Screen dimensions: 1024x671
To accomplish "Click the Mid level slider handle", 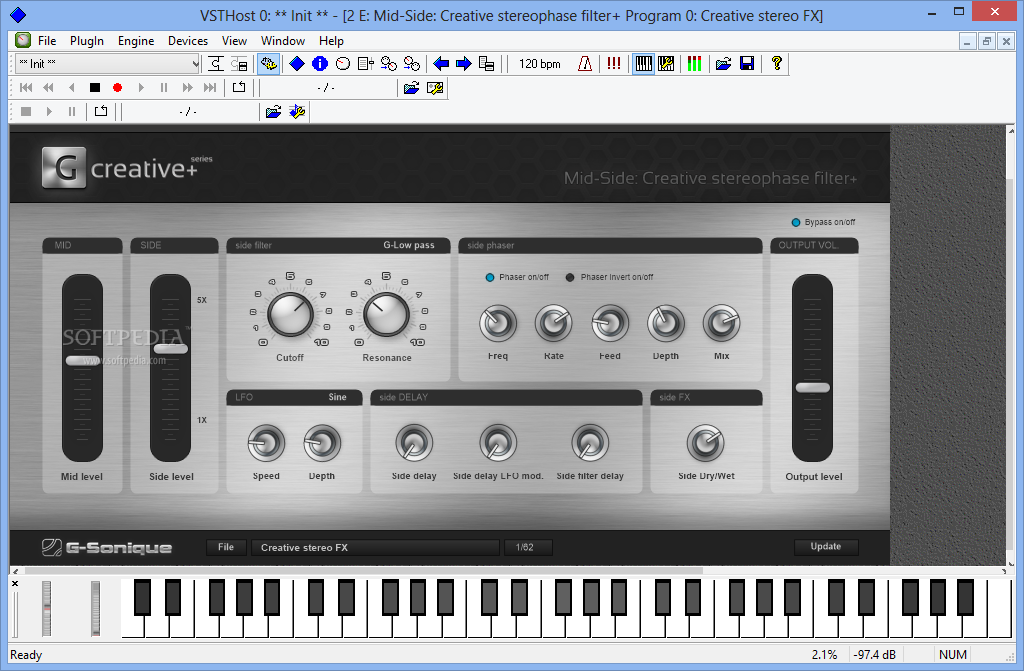I will click(82, 361).
